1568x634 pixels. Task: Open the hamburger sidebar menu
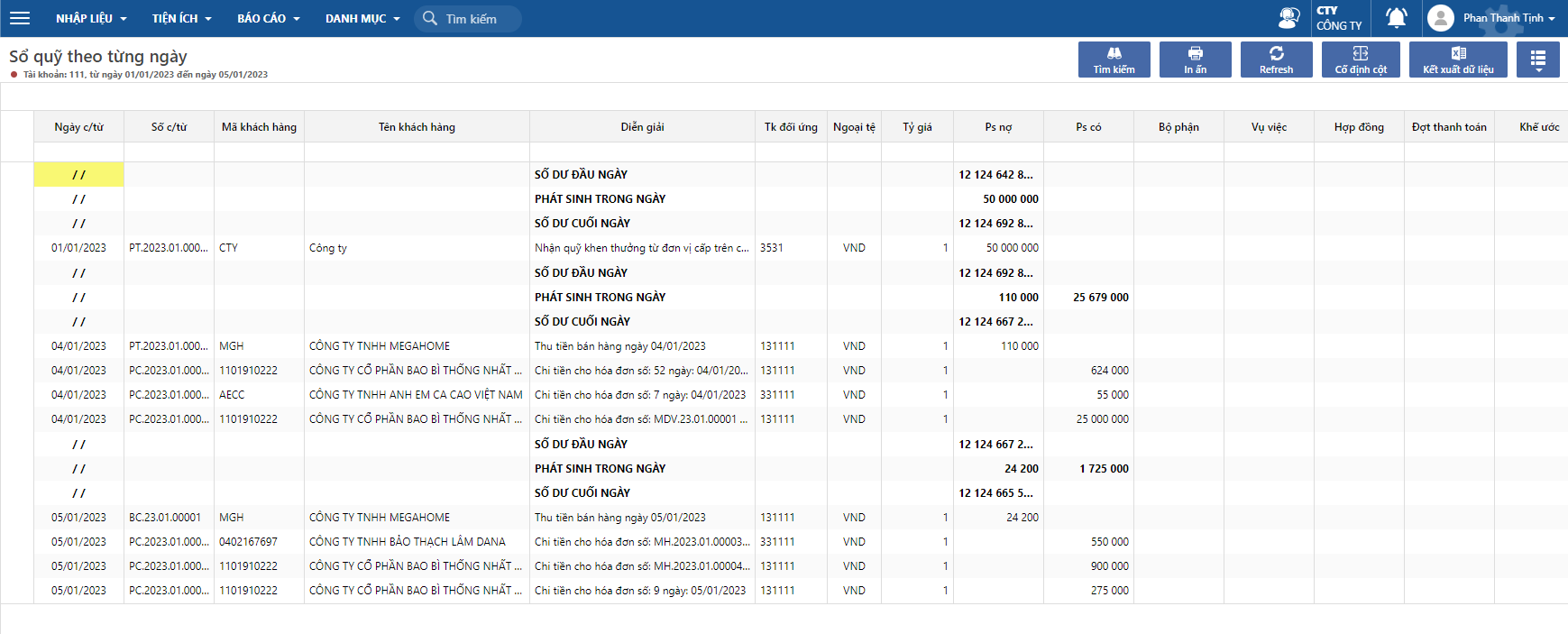pyautogui.click(x=19, y=18)
